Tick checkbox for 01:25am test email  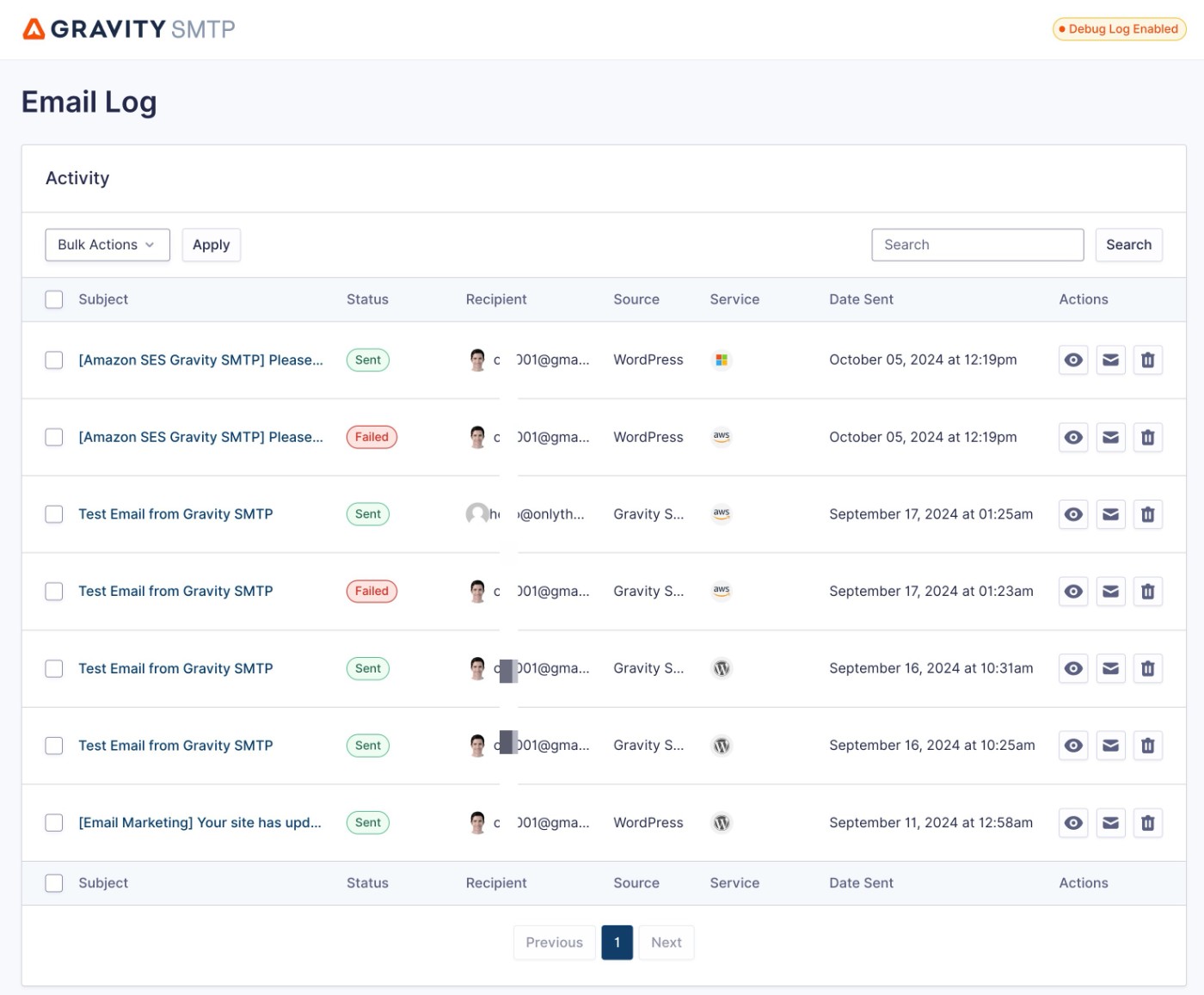pos(54,514)
